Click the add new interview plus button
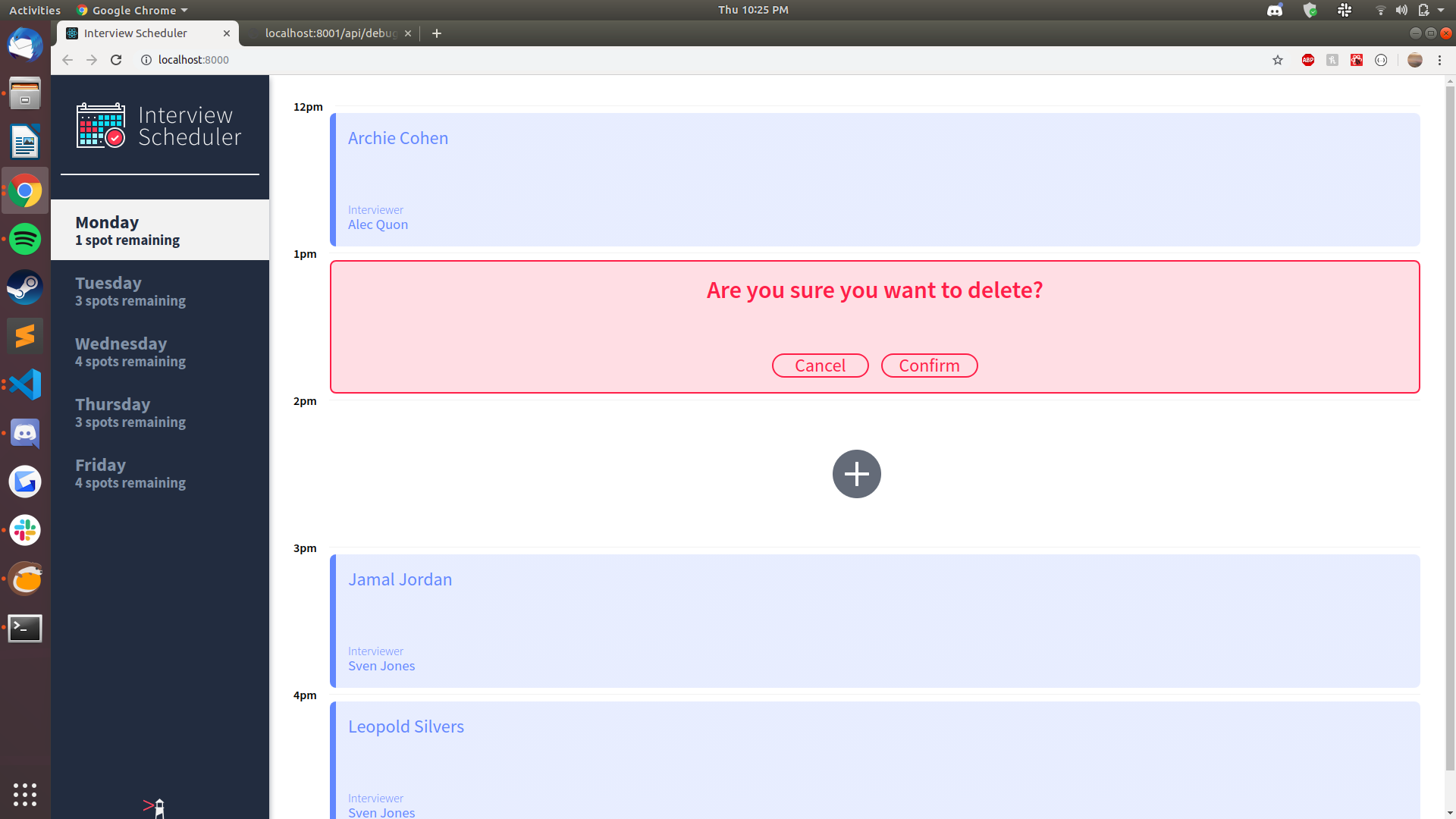1456x819 pixels. click(x=856, y=474)
